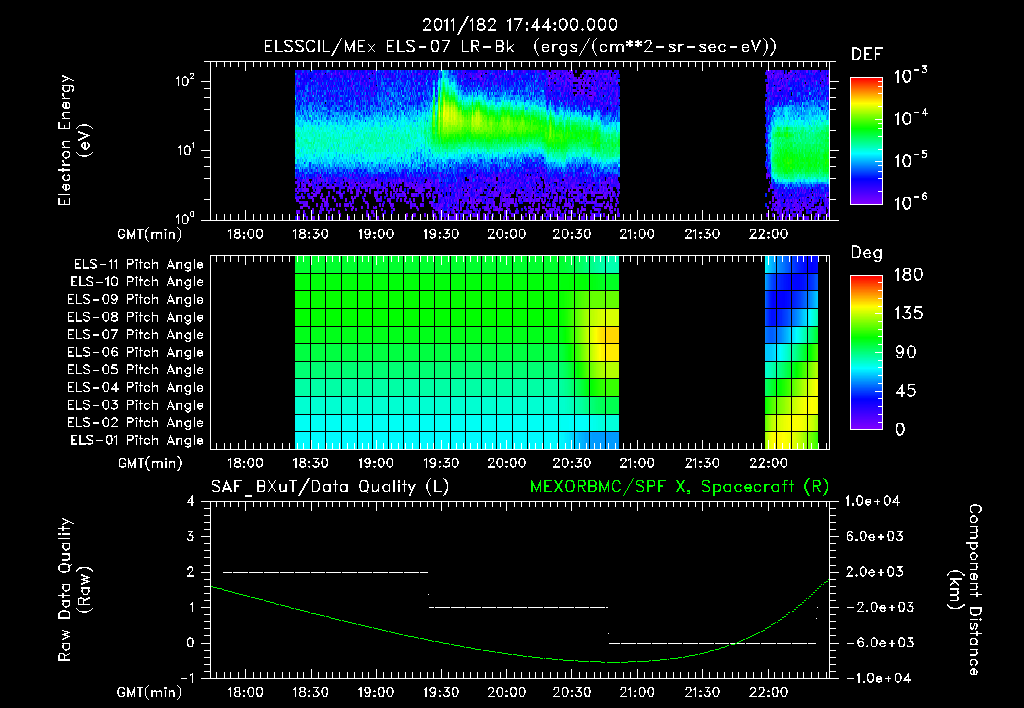1024x708 pixels.
Task: Click the SAF_BXuT/Data Quality (L) title
Action: tap(330, 487)
